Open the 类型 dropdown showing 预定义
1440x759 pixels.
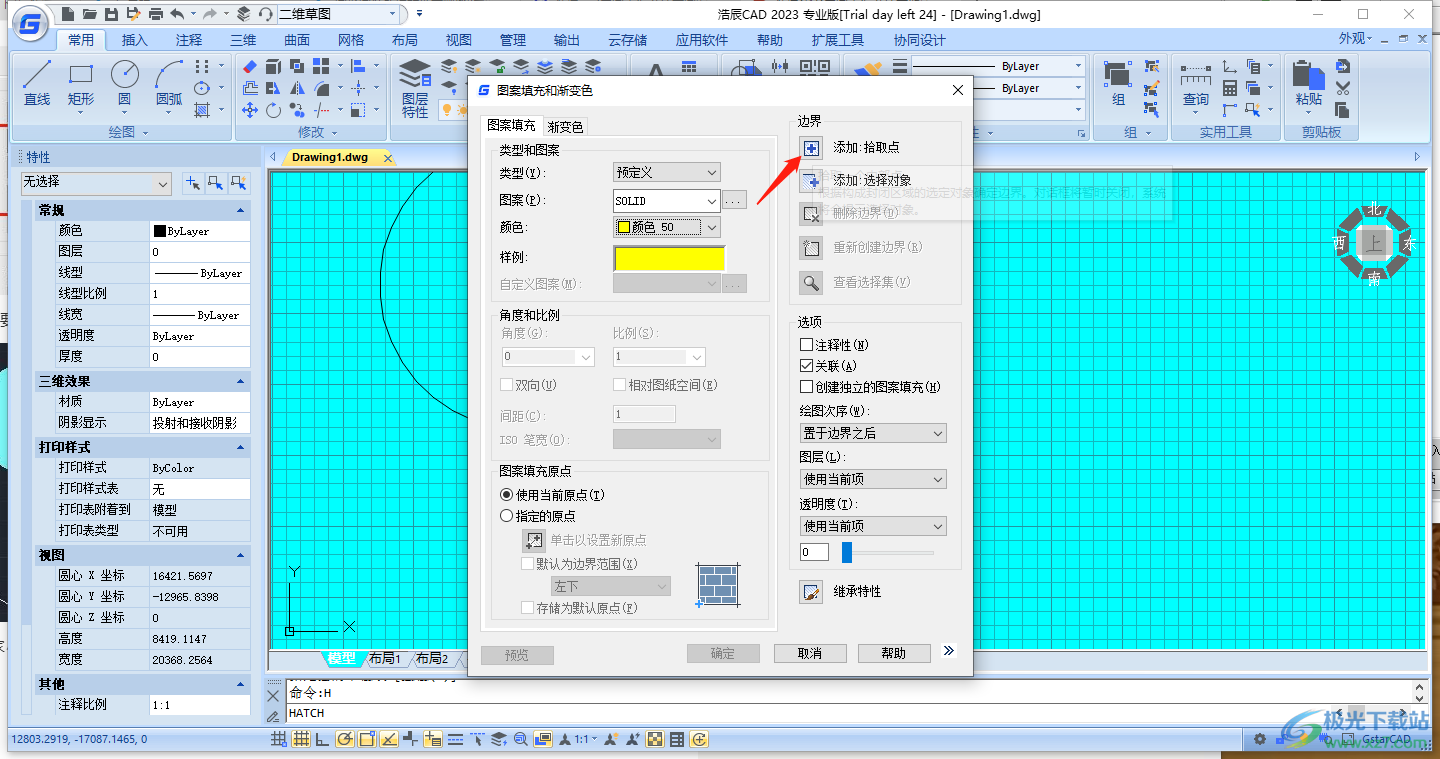666,173
